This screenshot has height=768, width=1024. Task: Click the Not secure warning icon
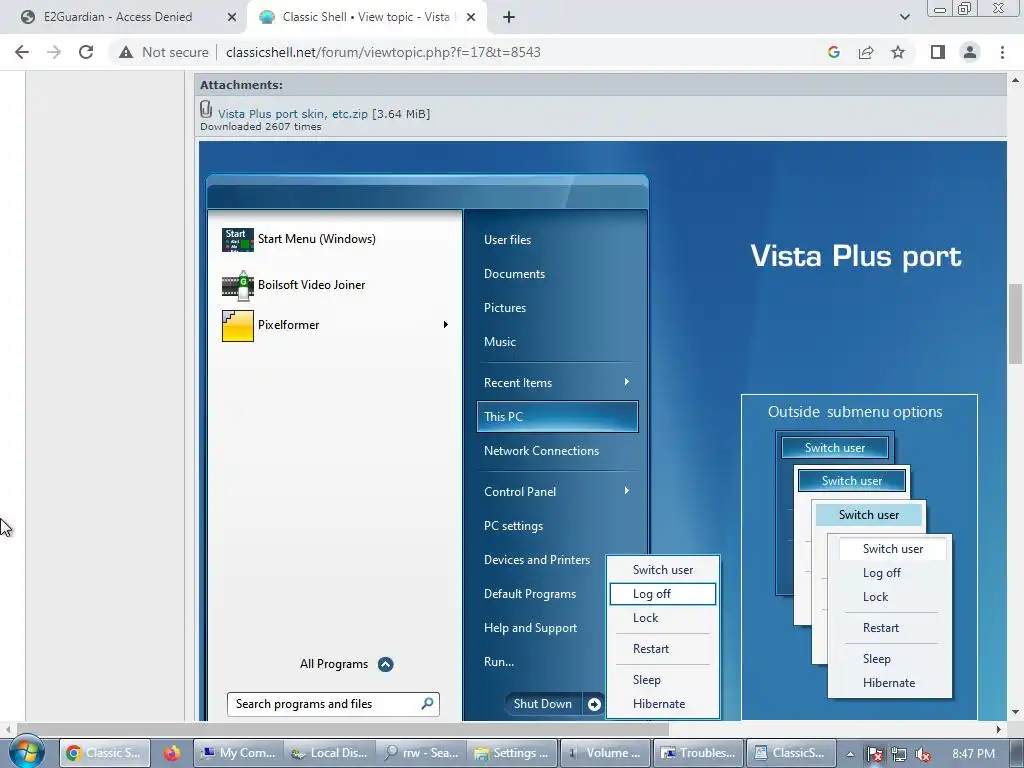(x=125, y=52)
